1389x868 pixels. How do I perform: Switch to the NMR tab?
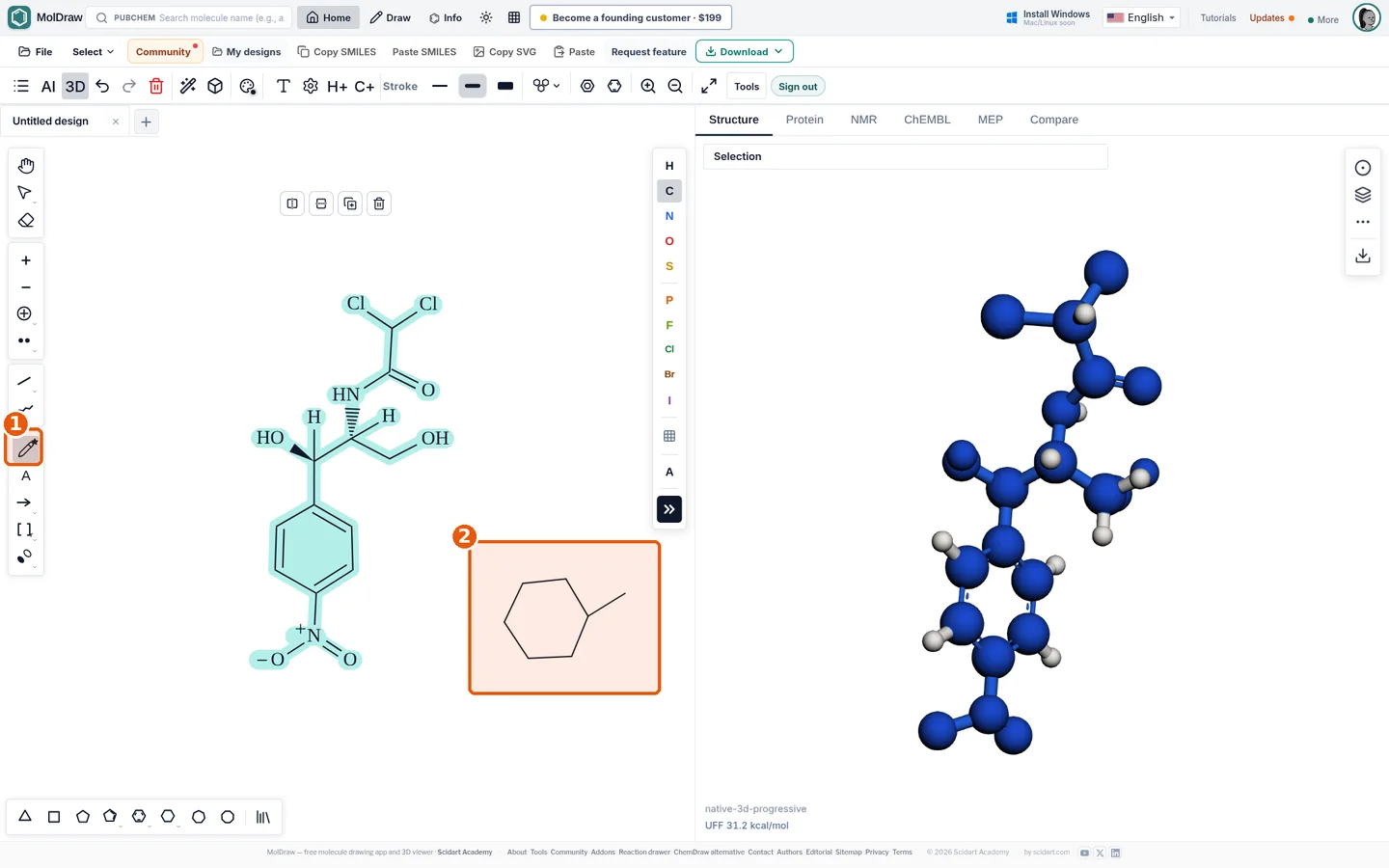coord(863,120)
